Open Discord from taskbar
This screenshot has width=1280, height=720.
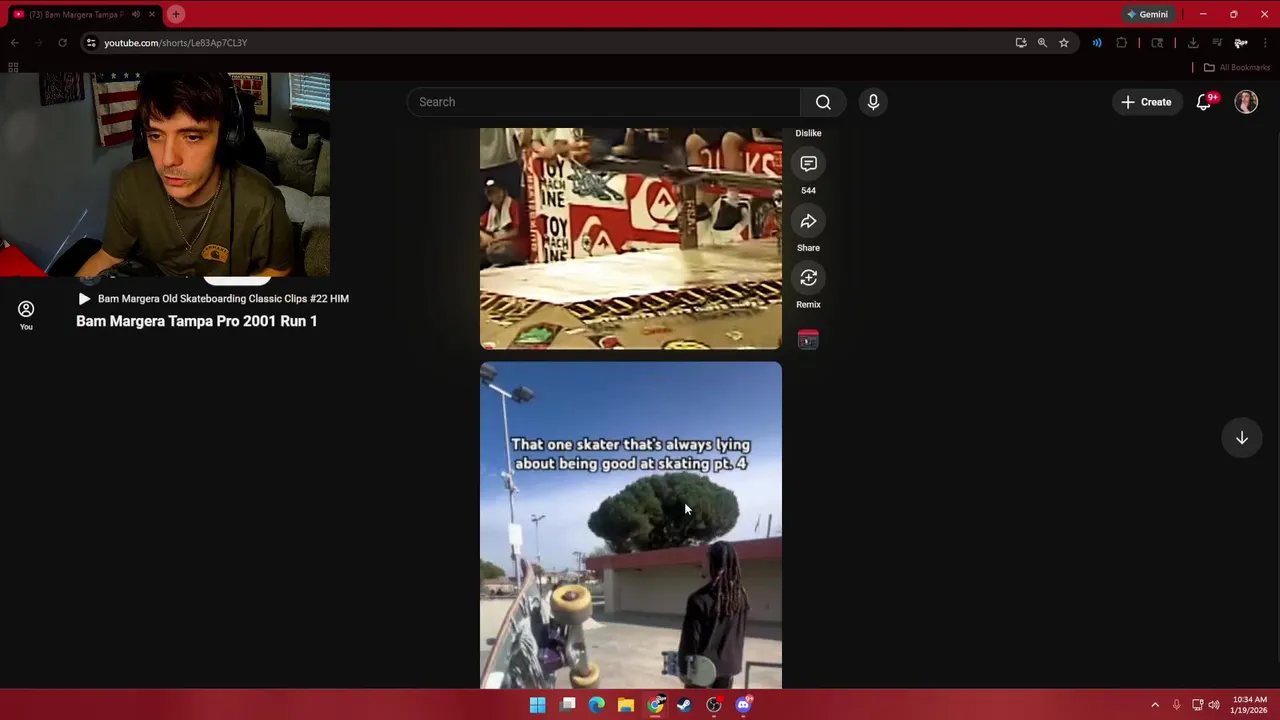(x=743, y=705)
